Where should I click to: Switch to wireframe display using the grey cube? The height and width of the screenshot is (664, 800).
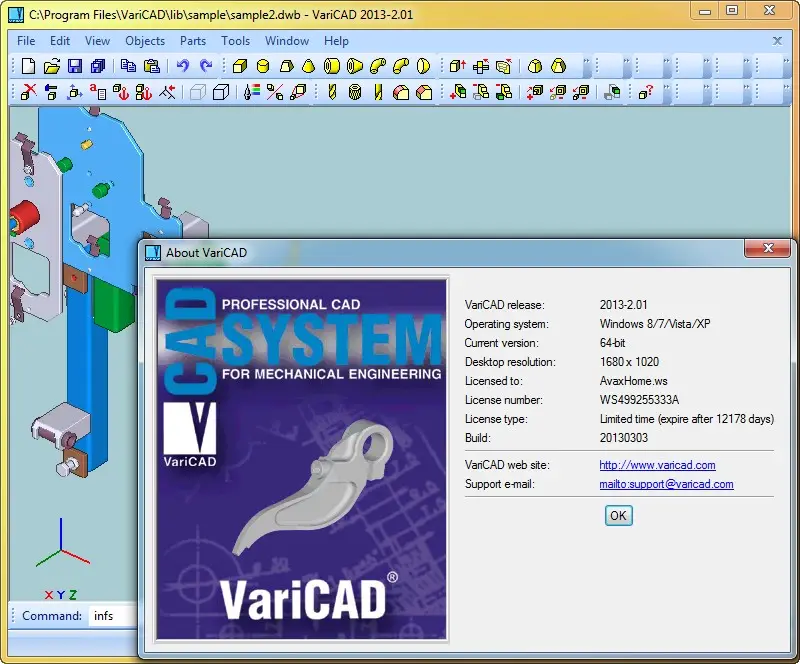click(x=197, y=92)
